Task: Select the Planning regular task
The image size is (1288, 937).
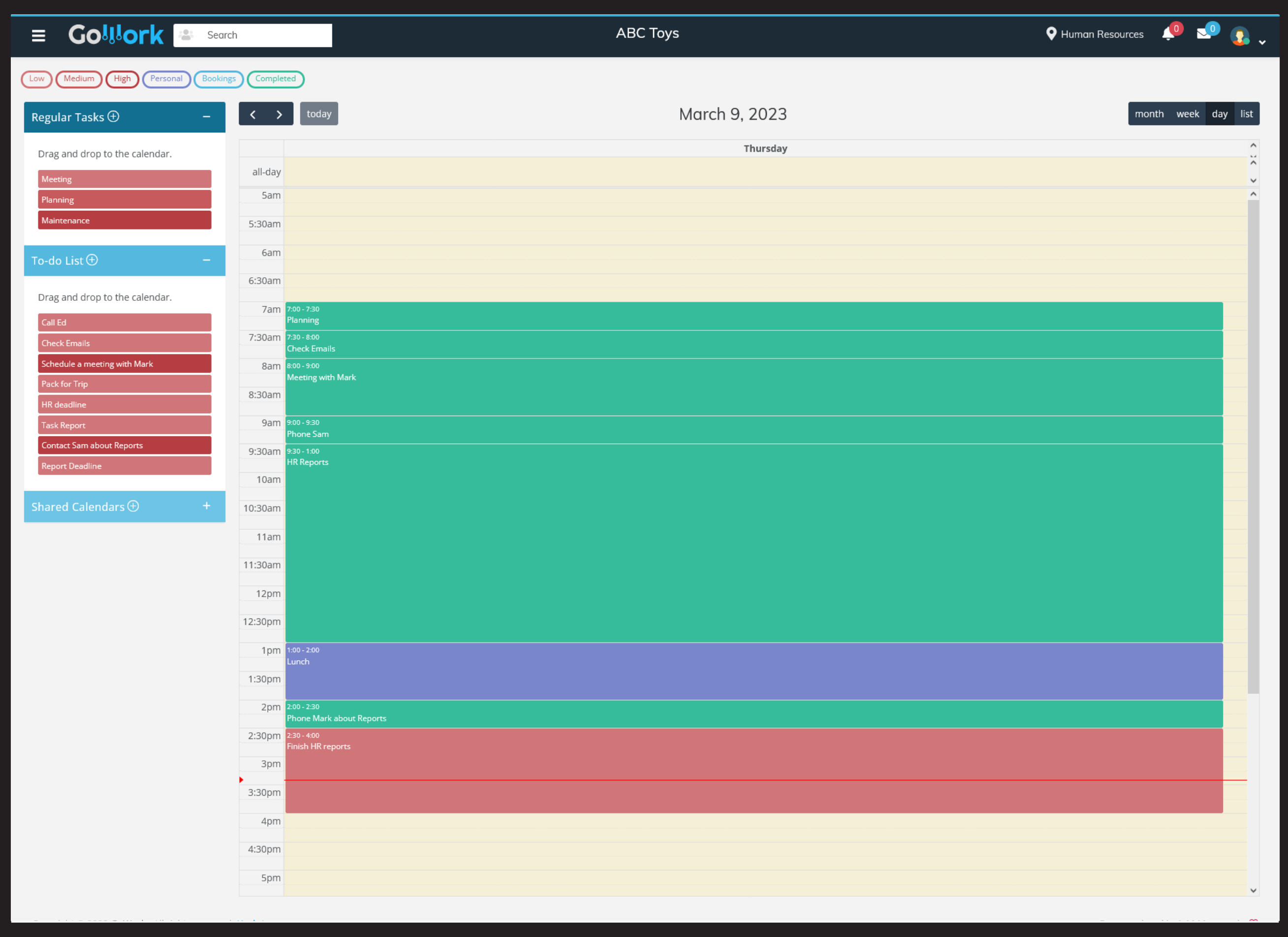Action: click(125, 199)
